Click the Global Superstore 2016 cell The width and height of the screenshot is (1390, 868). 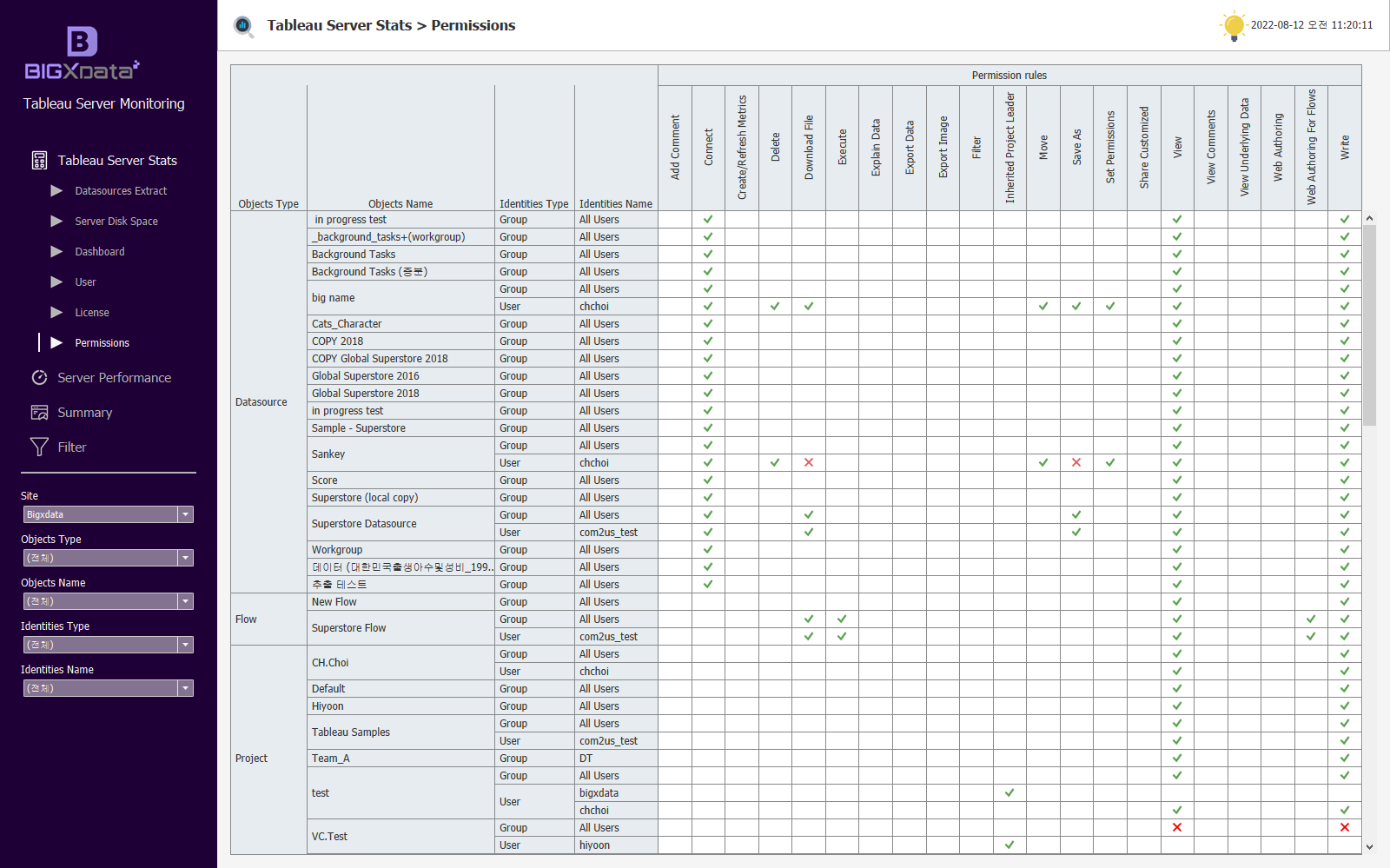[400, 376]
